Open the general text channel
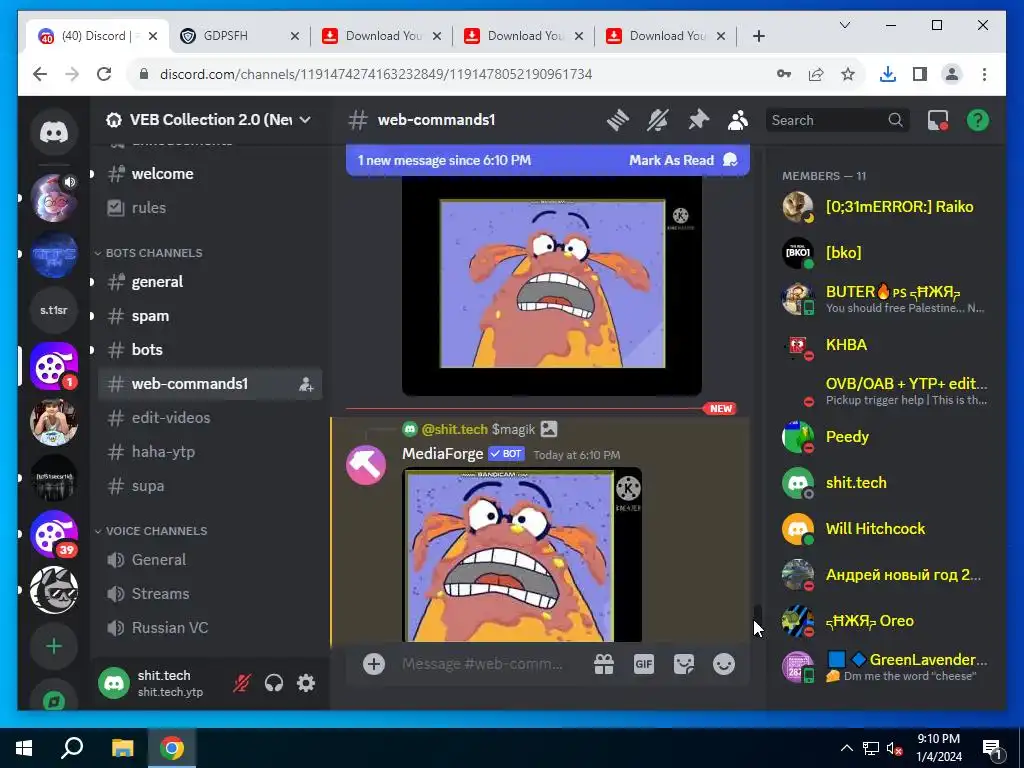1024x768 pixels. point(210,282)
